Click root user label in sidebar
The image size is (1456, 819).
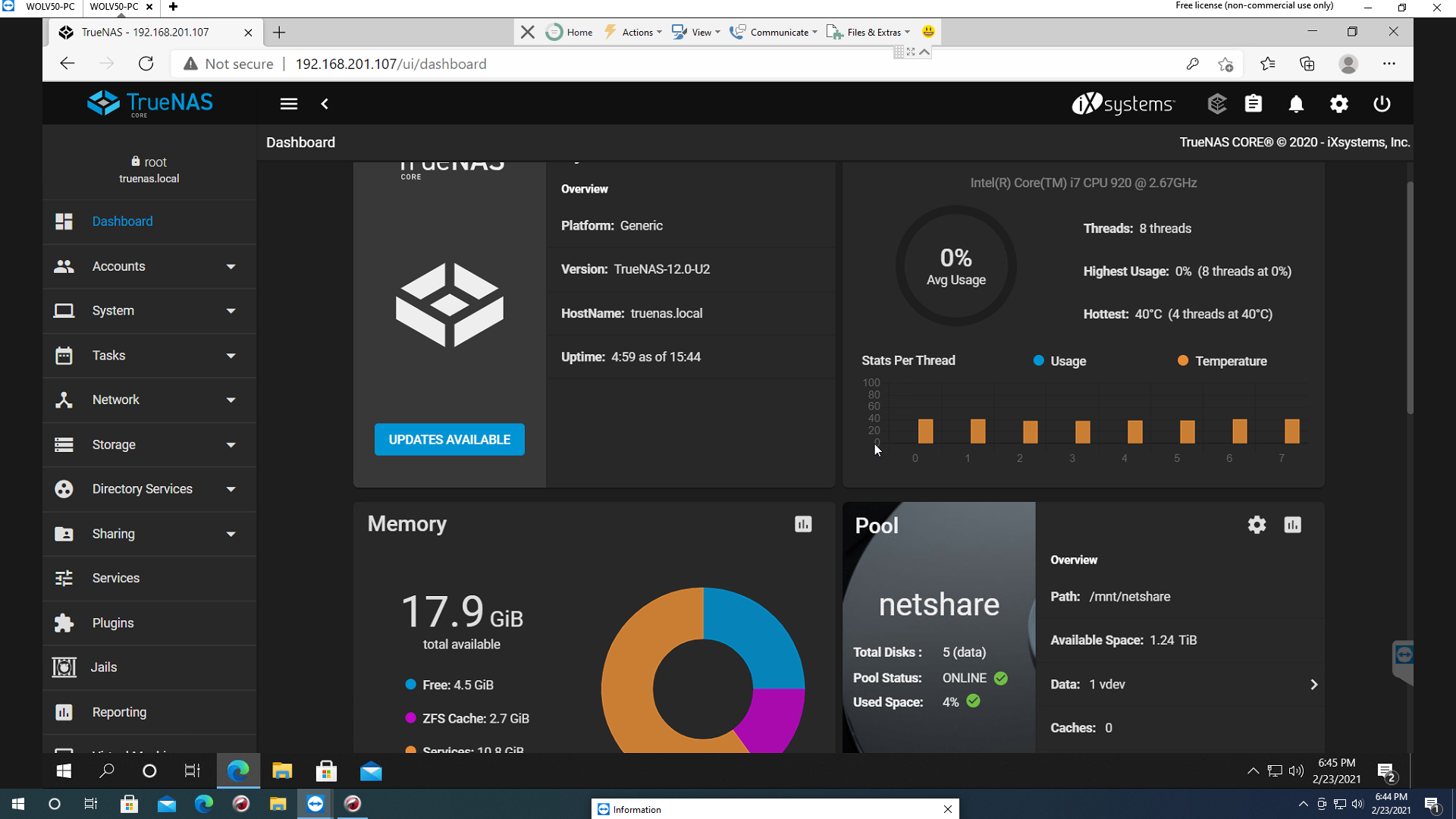[x=149, y=162]
